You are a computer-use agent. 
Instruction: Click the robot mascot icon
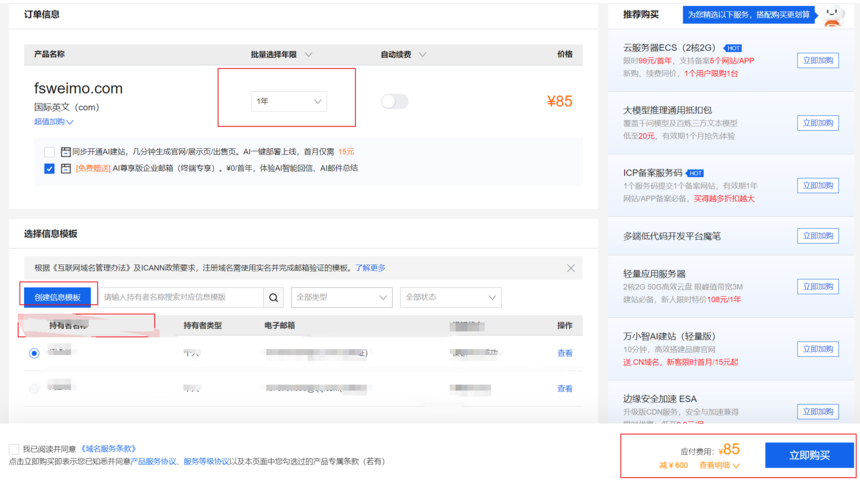(833, 15)
